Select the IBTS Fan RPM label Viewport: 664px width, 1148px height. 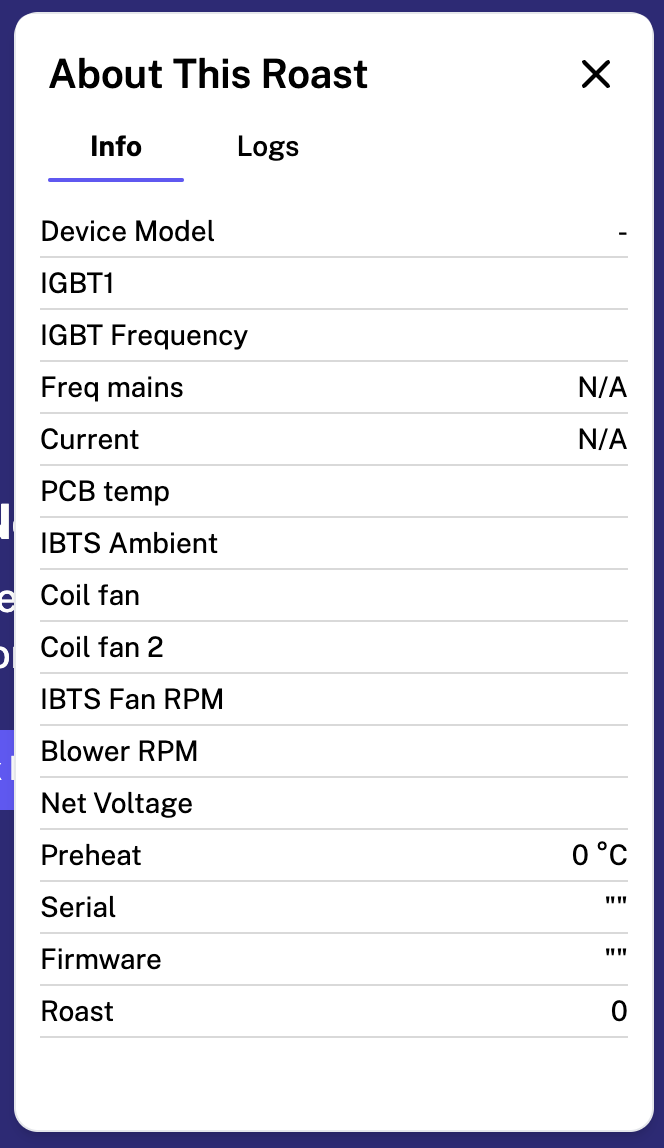coord(132,700)
